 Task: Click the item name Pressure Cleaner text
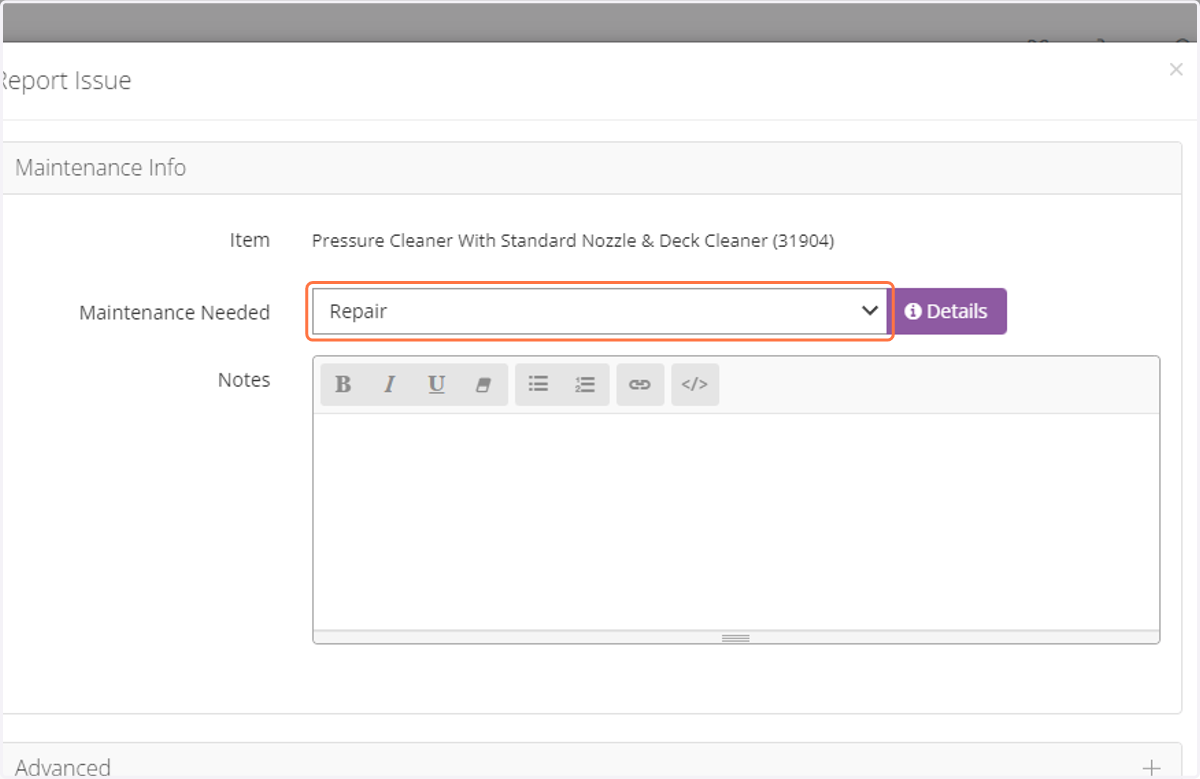coord(573,241)
